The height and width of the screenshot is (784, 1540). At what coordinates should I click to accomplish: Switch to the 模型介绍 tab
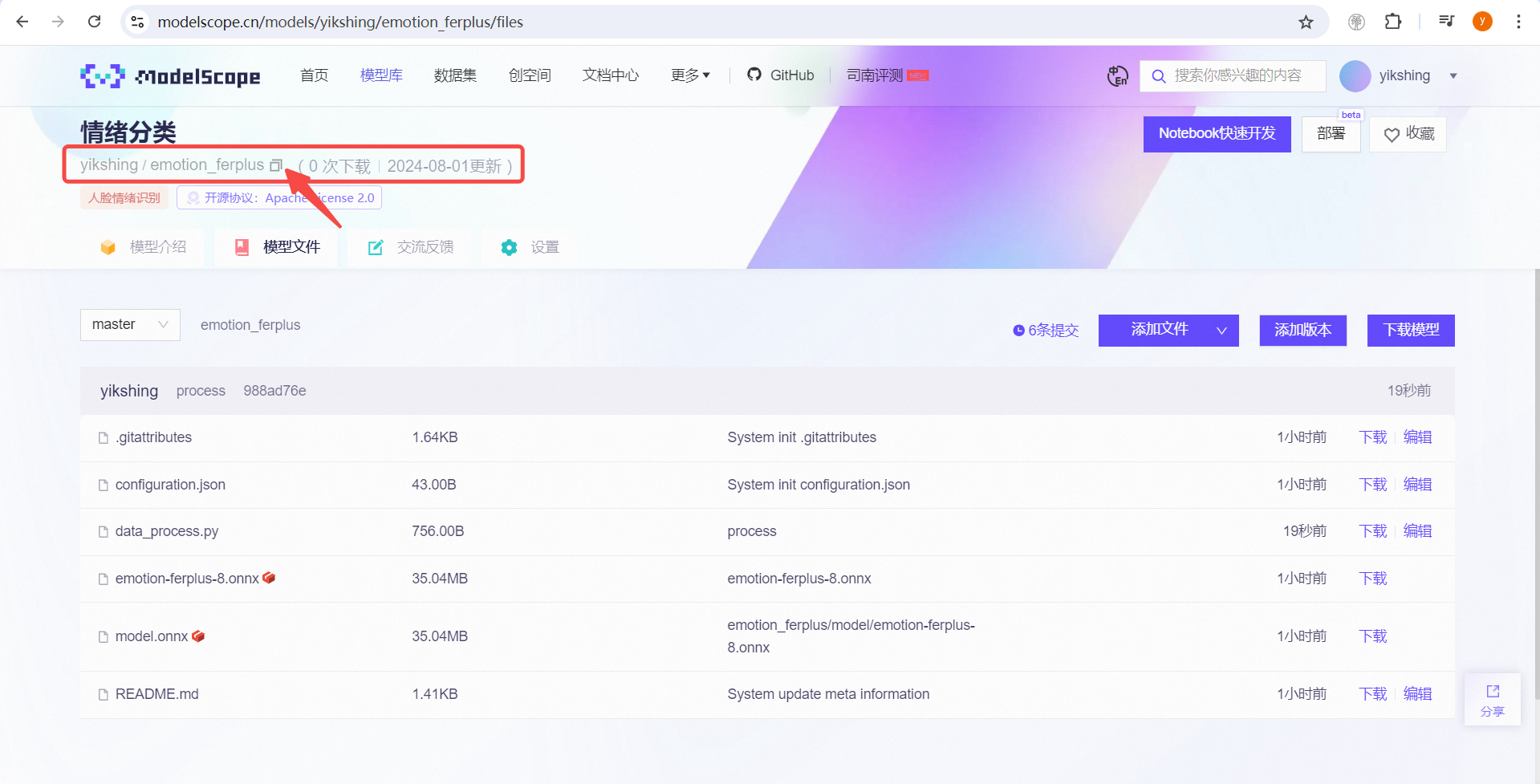143,247
